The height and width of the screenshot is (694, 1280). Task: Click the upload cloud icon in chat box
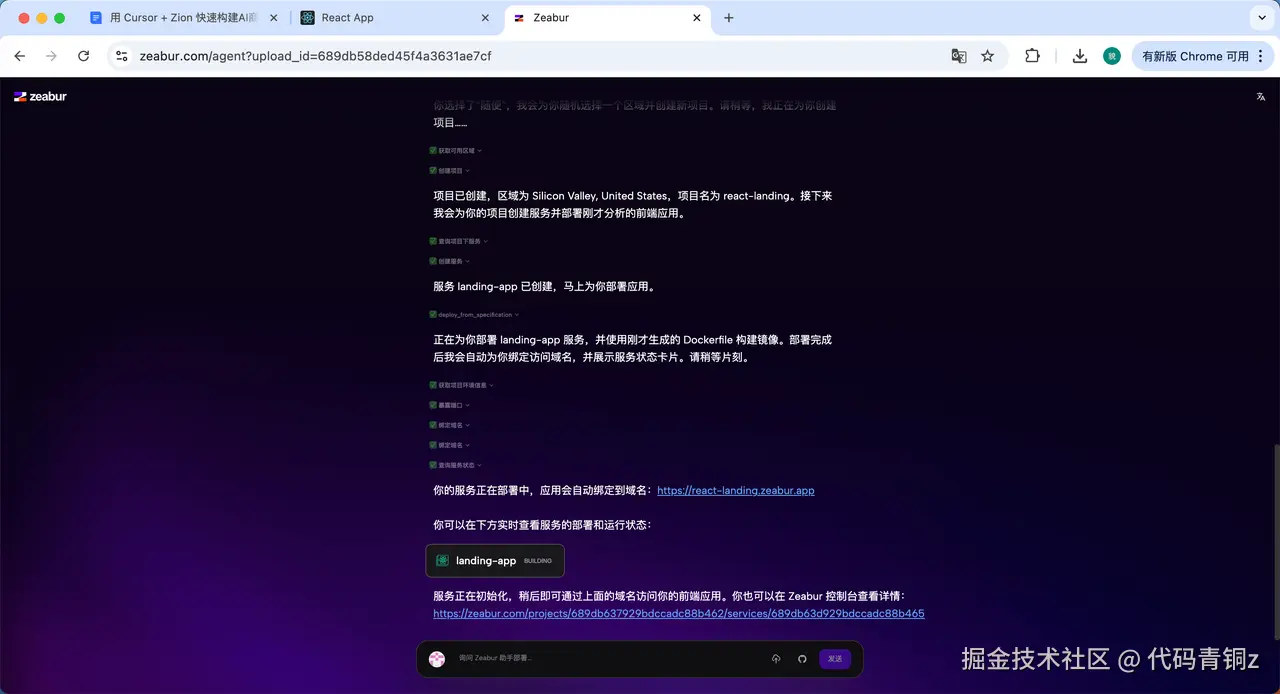[776, 659]
